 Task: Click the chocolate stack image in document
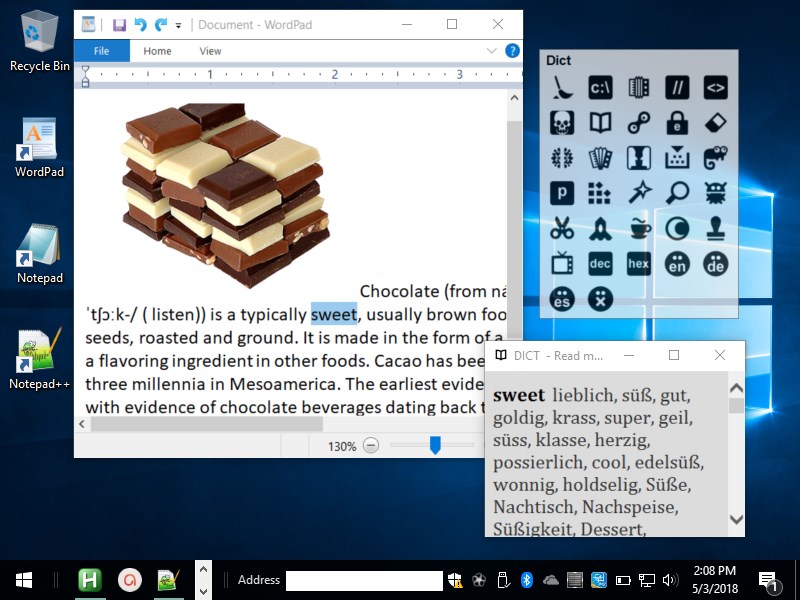pyautogui.click(x=225, y=195)
